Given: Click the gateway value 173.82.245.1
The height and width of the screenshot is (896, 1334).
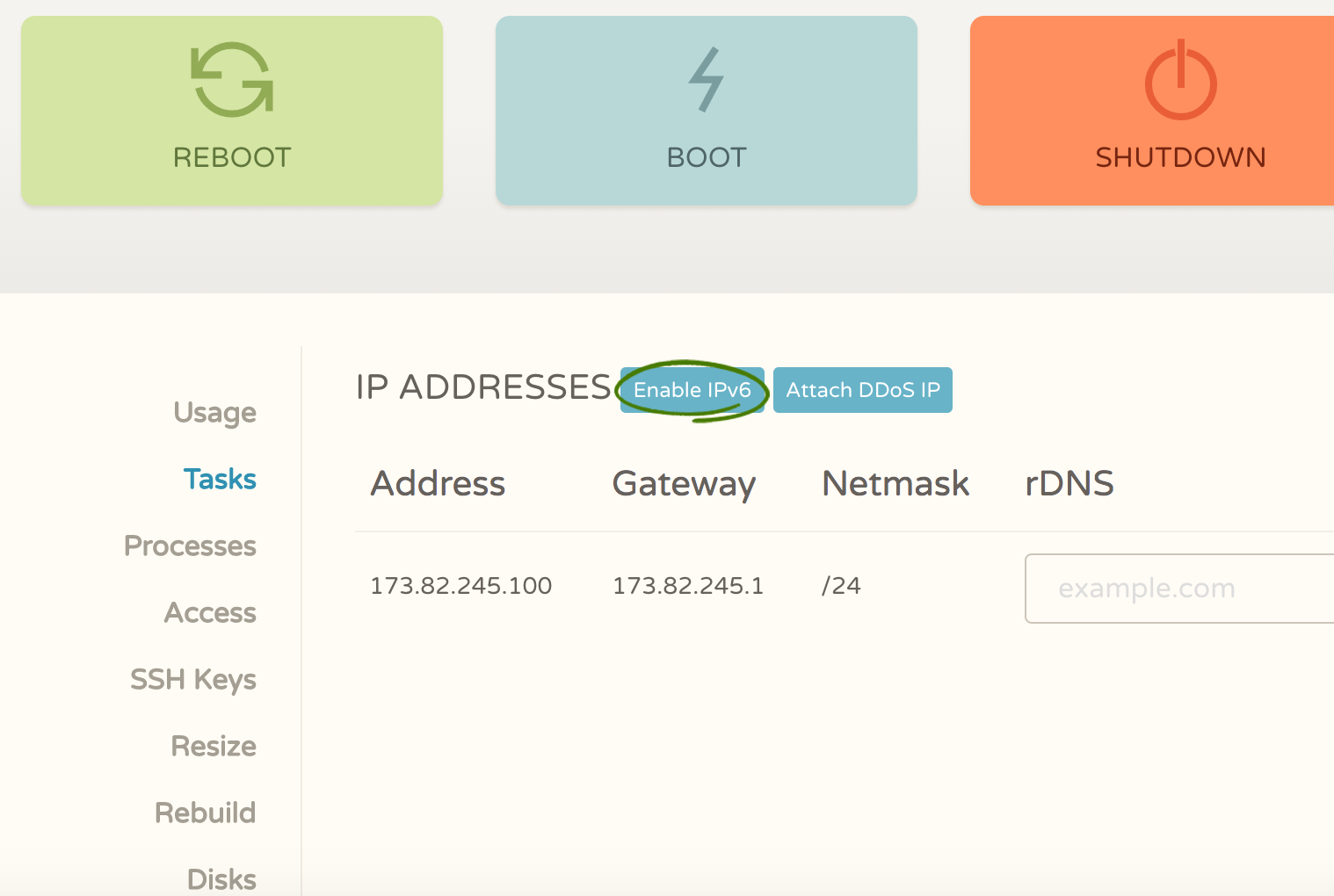Looking at the screenshot, I should tap(687, 586).
